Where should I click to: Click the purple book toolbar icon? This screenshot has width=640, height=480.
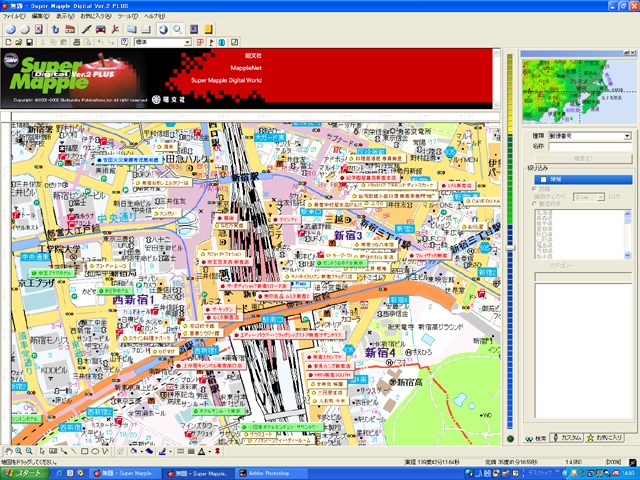tap(194, 29)
